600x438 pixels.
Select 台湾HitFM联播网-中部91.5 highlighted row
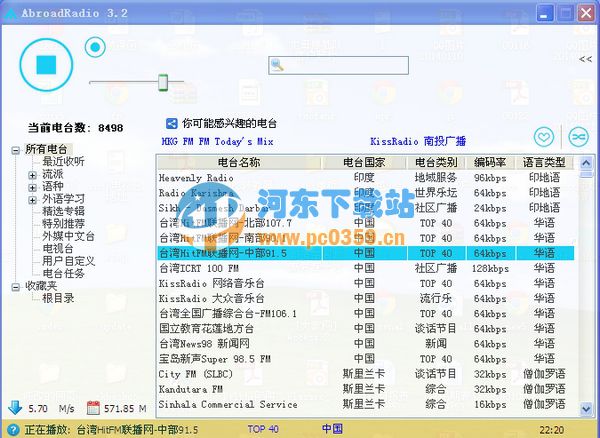coord(365,253)
